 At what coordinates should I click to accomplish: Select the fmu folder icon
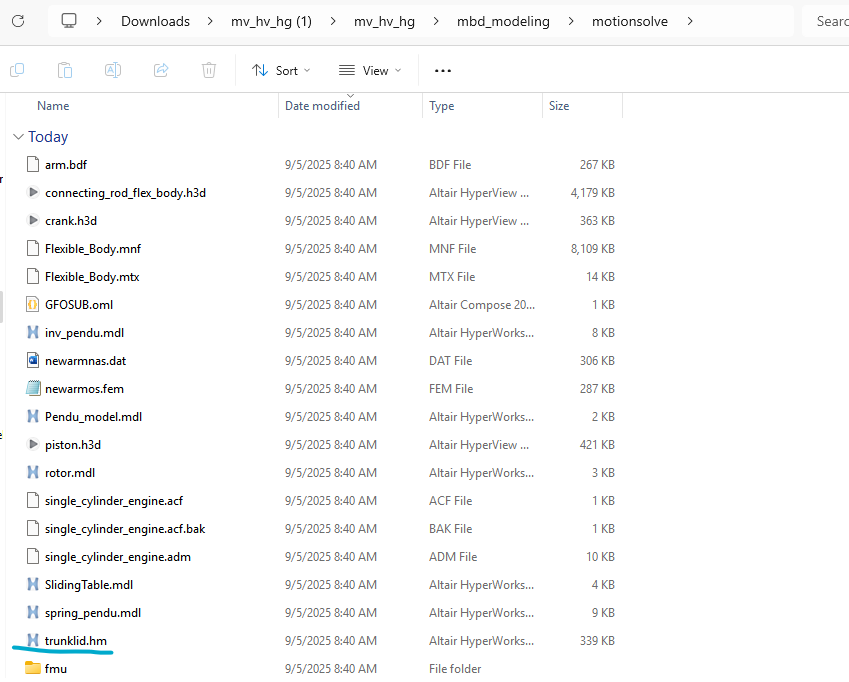tap(33, 668)
